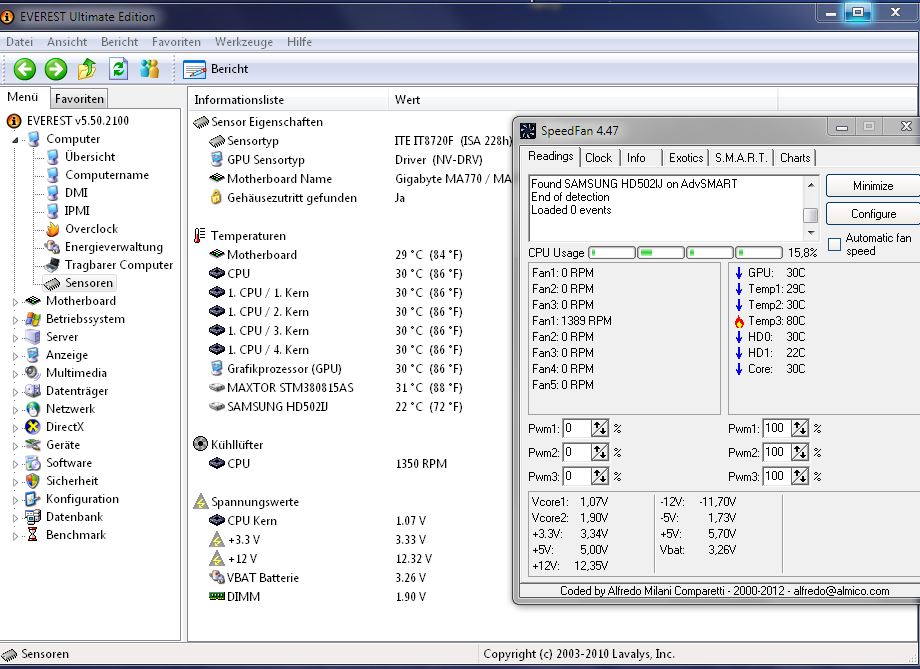Adjust the right Pwm1 100% spinner
Screen dimensions: 920x669
(x=800, y=428)
